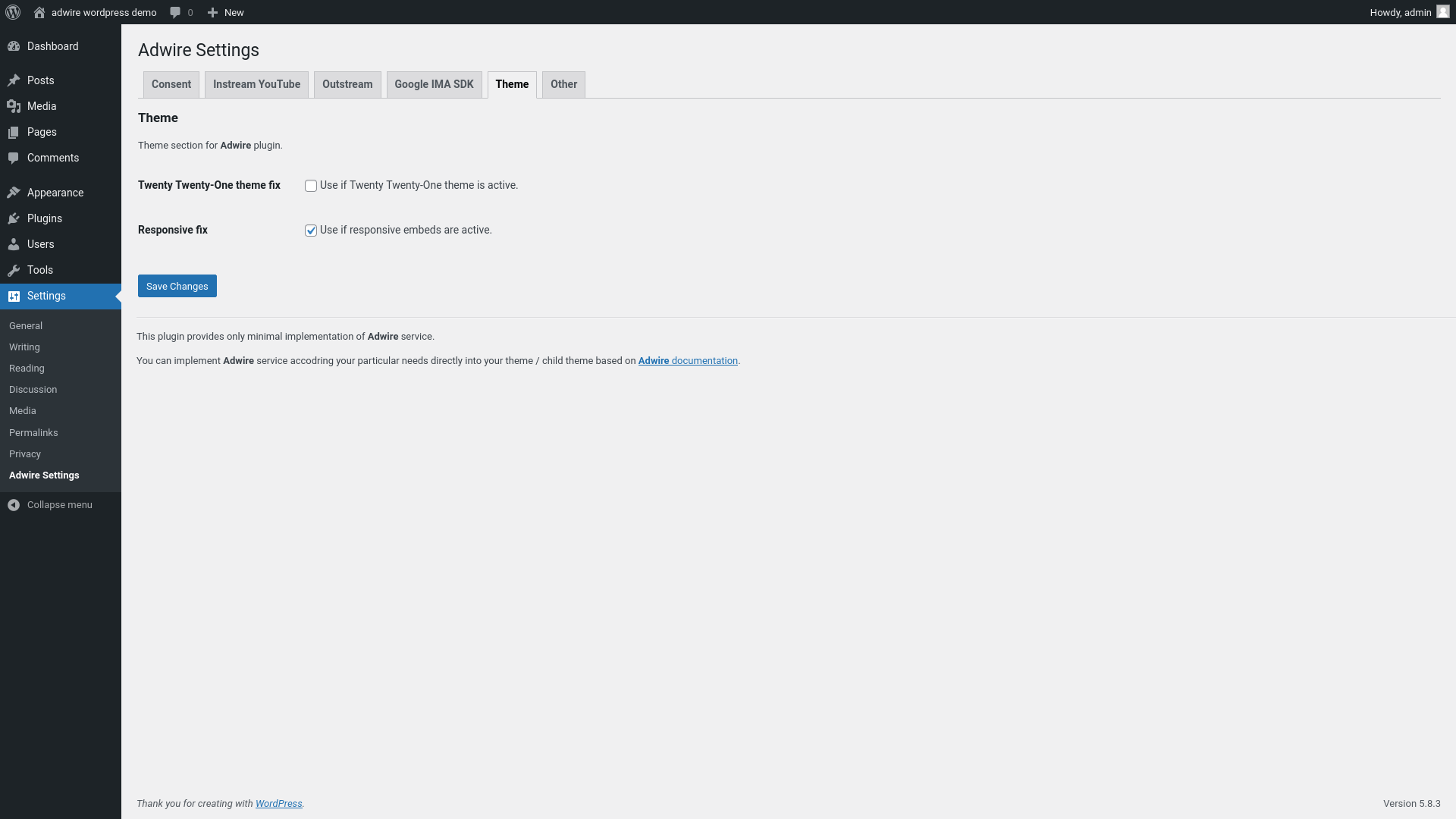Open Media settings submenu under Settings
The width and height of the screenshot is (1456, 819).
(23, 411)
